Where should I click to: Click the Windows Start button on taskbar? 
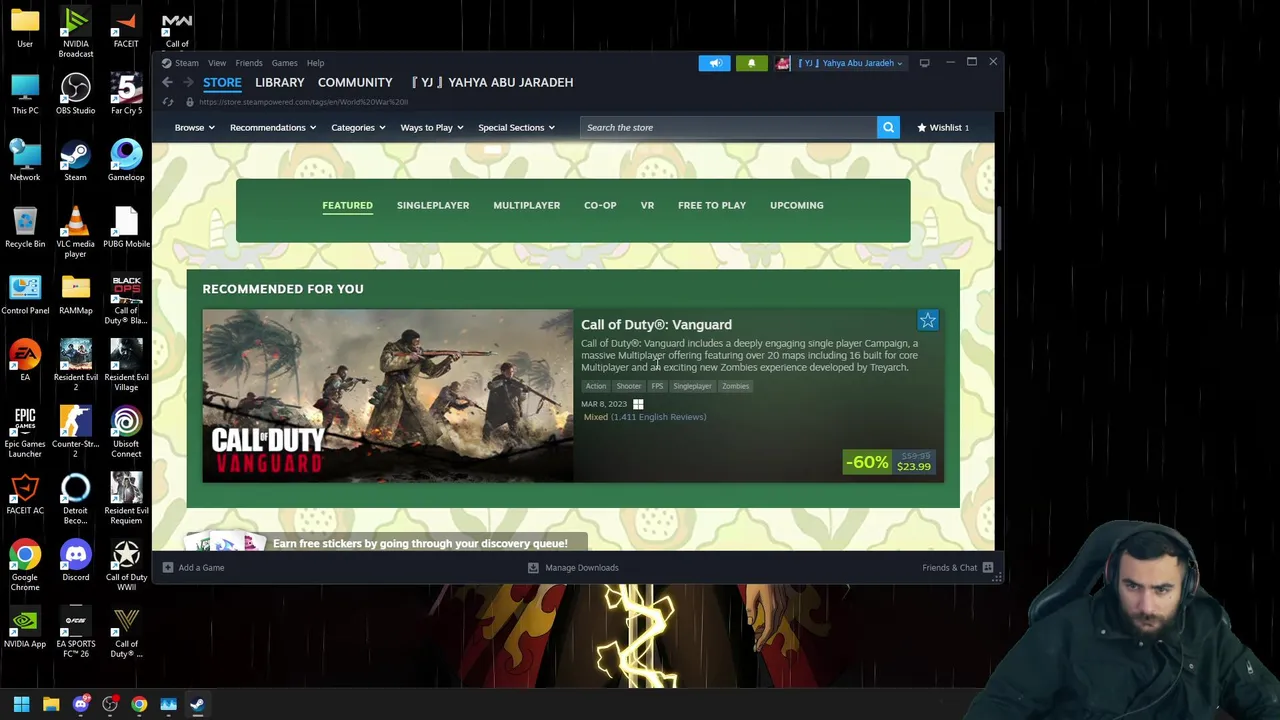[x=21, y=704]
